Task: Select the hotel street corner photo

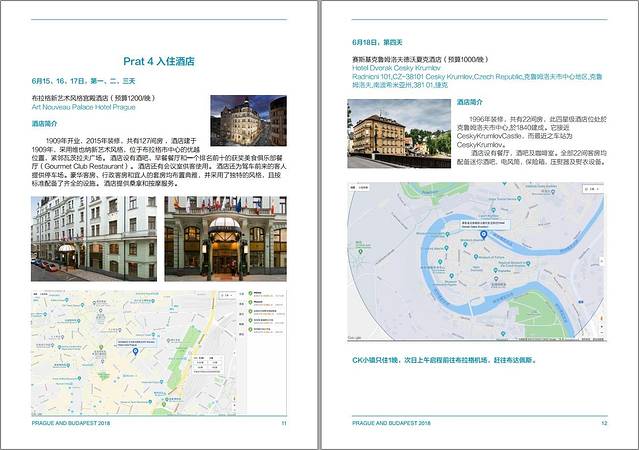Action: coord(94,238)
